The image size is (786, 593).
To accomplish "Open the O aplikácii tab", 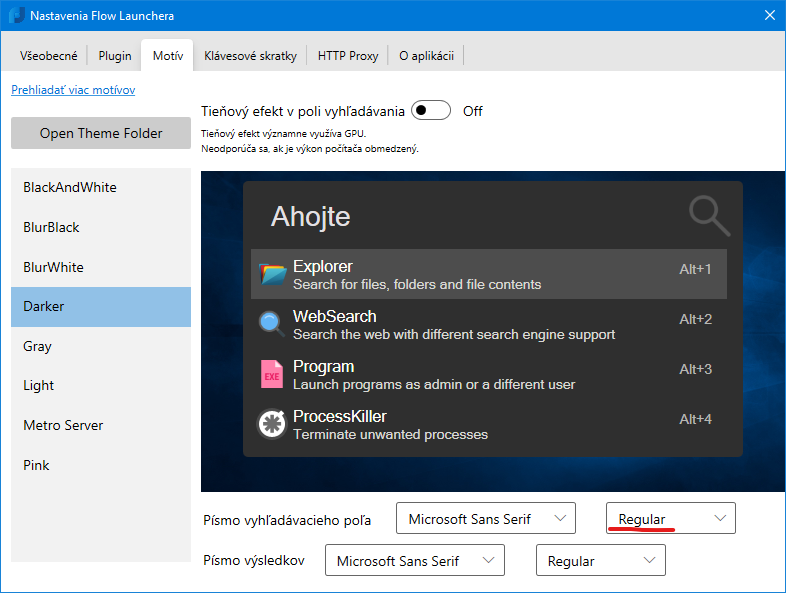I will 427,56.
